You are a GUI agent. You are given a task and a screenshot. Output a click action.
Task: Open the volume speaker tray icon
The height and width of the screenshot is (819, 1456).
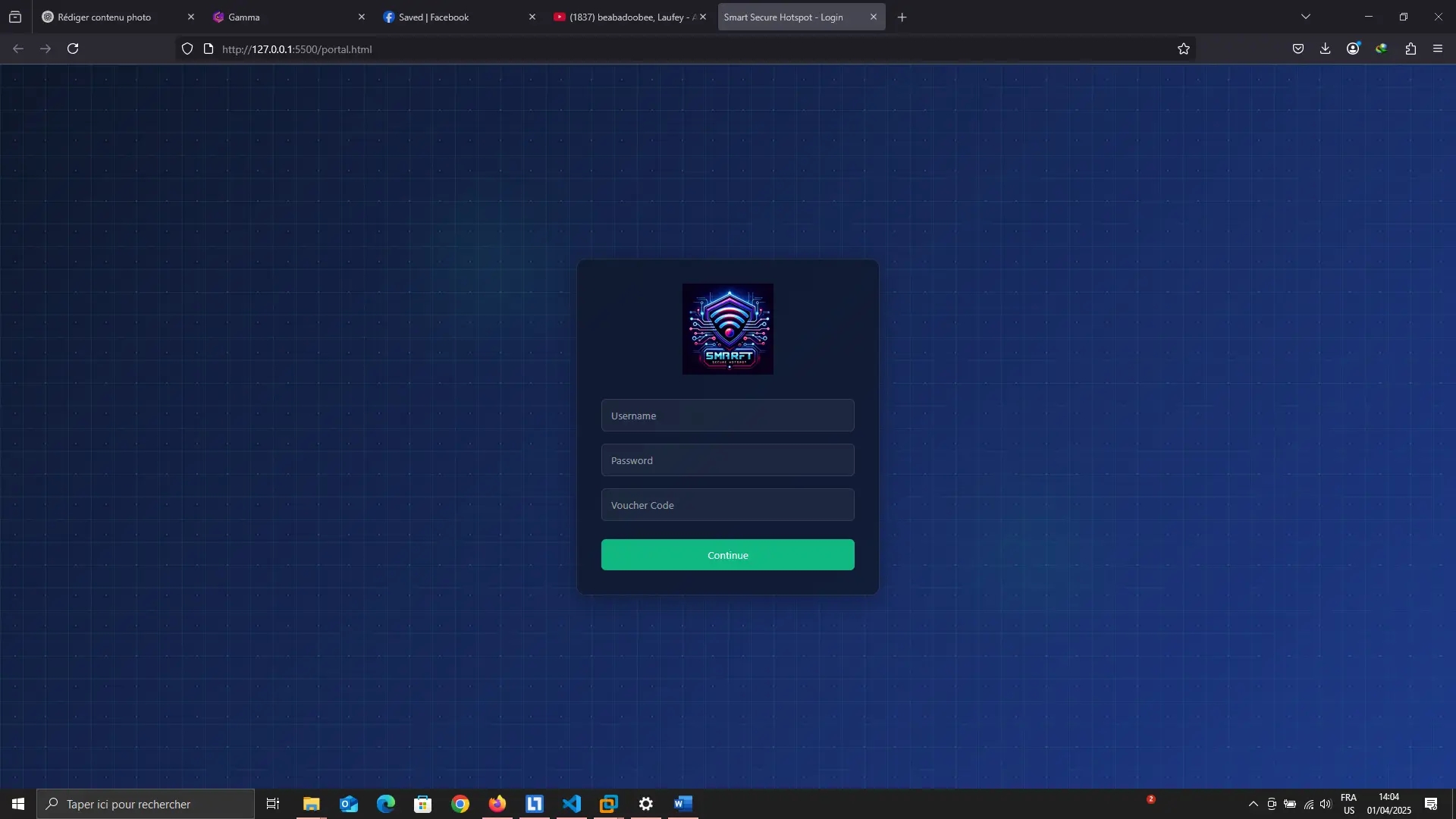coord(1326,805)
